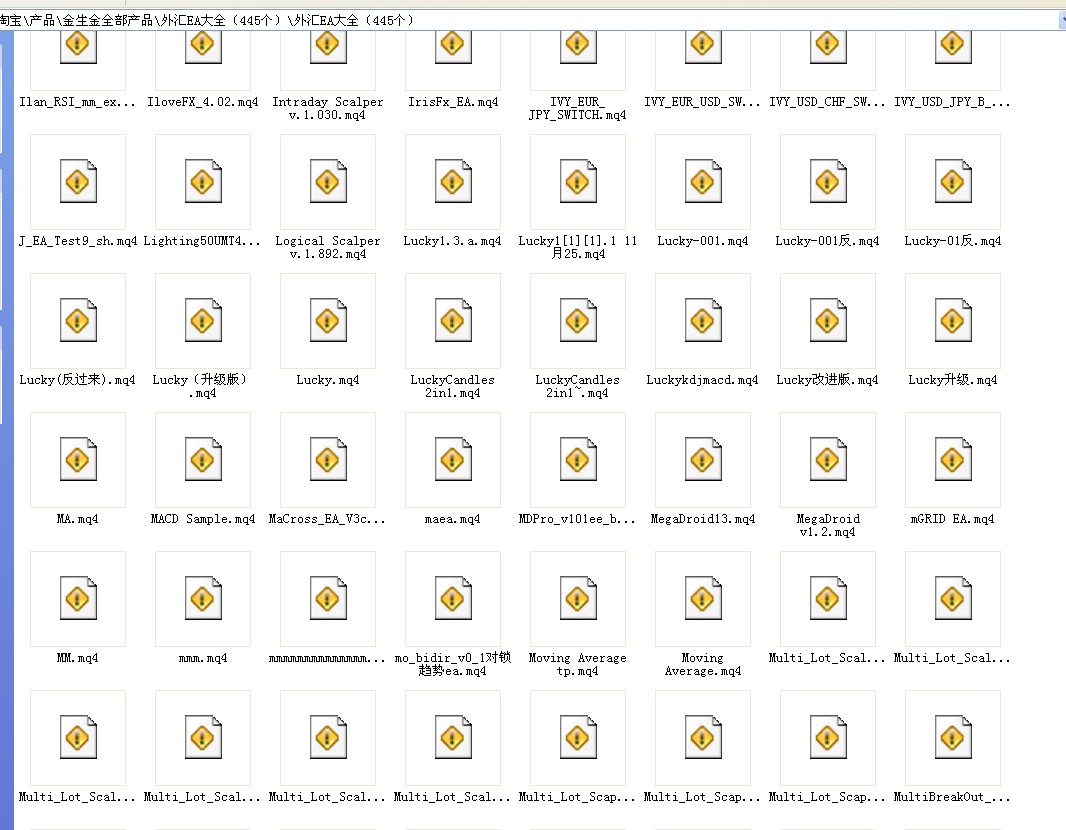Open the address bar dropdown arrow
Screen dimensions: 1066x830
click(x=1062, y=20)
